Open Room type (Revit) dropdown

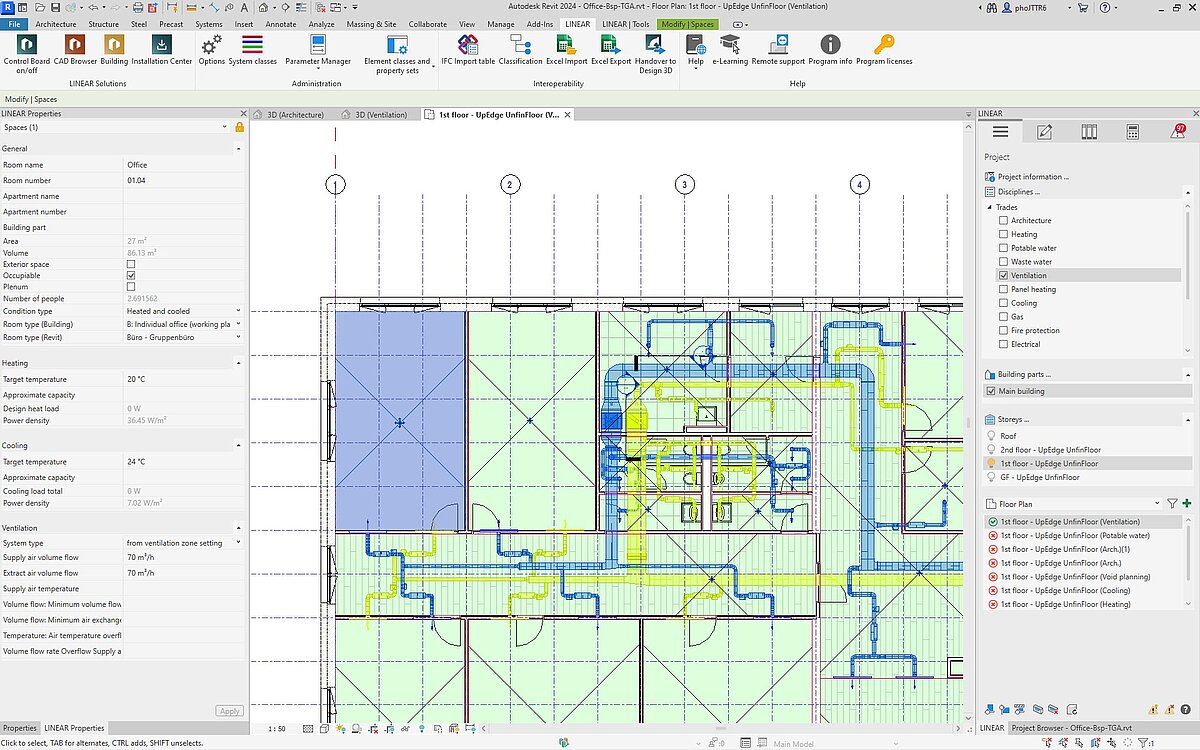pyautogui.click(x=238, y=338)
